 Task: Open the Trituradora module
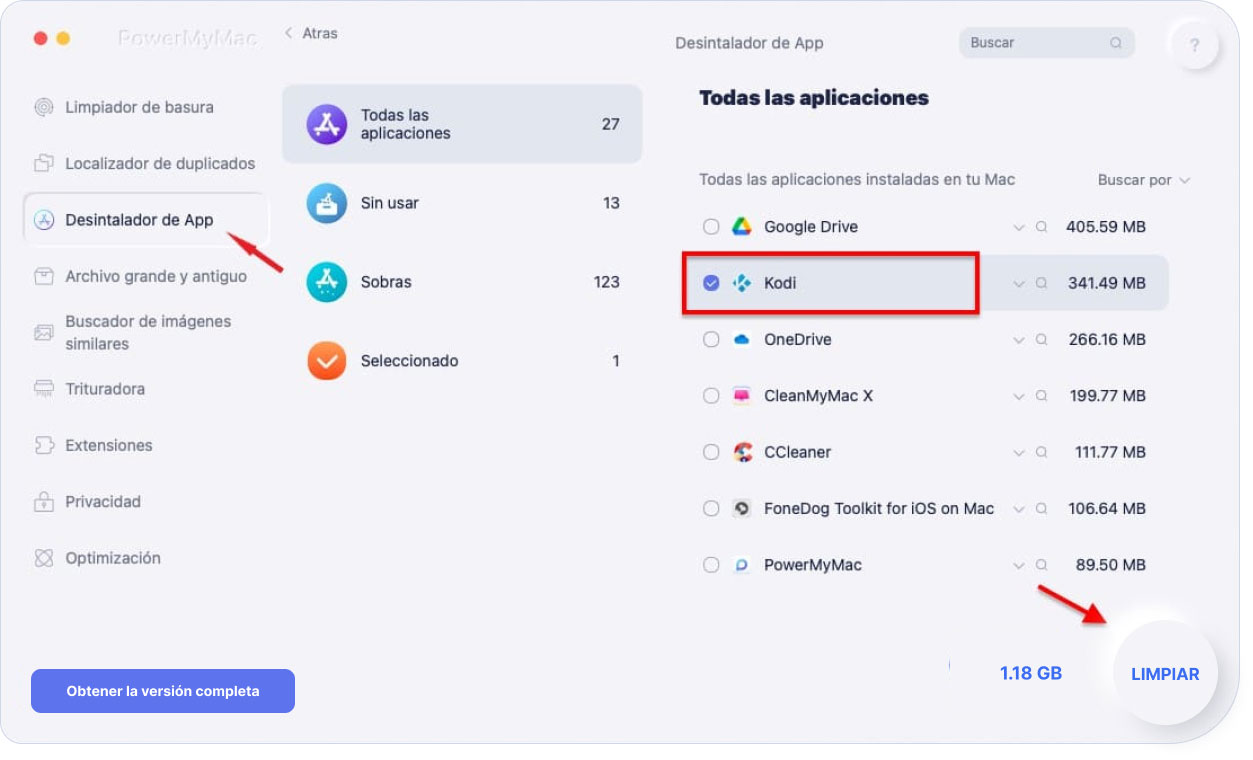[x=105, y=389]
